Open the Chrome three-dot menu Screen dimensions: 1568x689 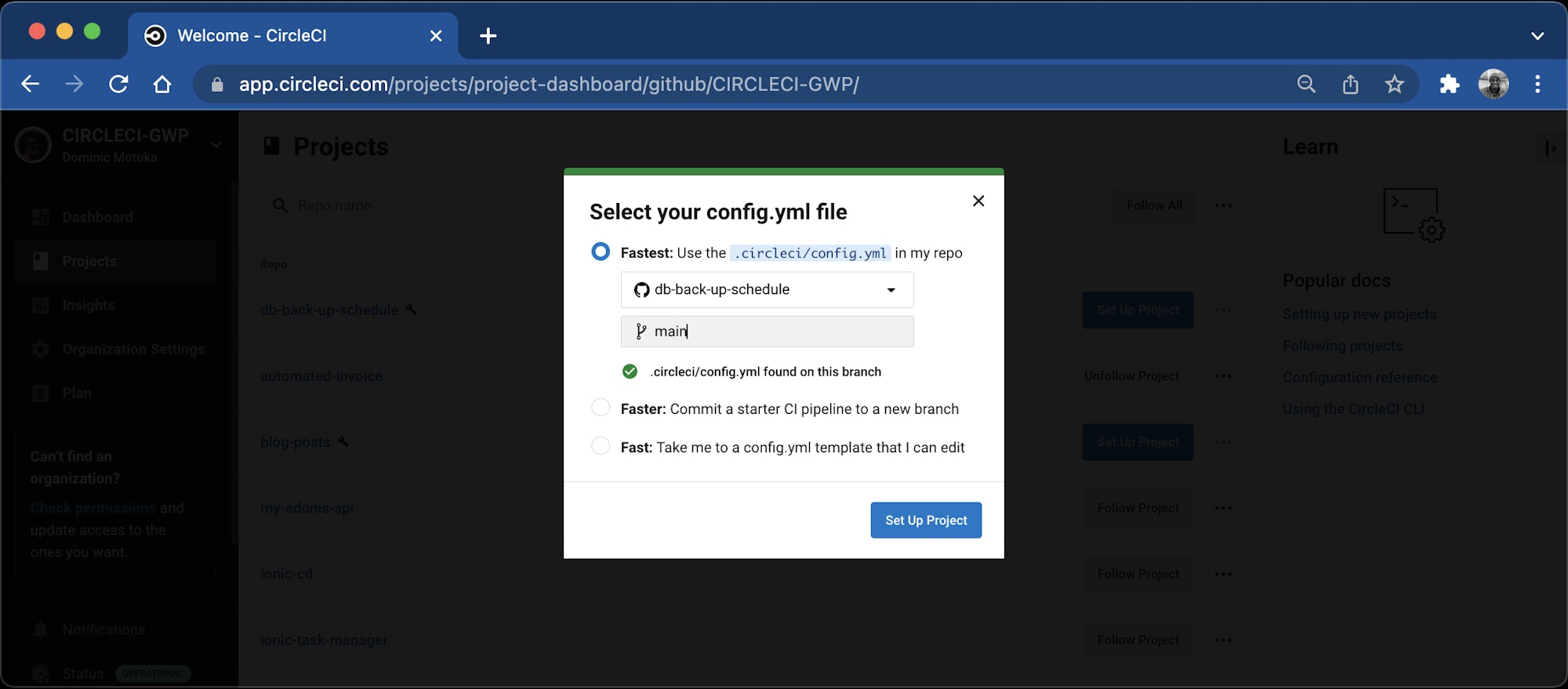[x=1537, y=84]
